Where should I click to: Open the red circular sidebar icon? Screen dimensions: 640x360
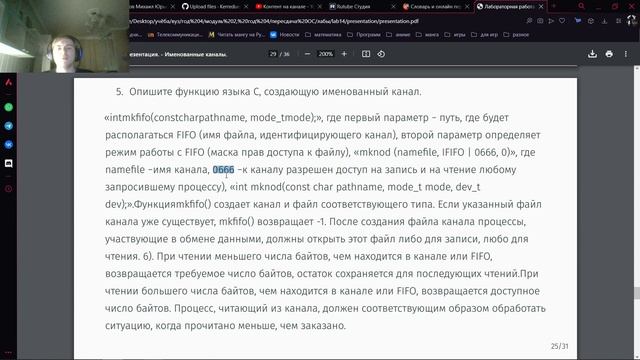[9, 189]
